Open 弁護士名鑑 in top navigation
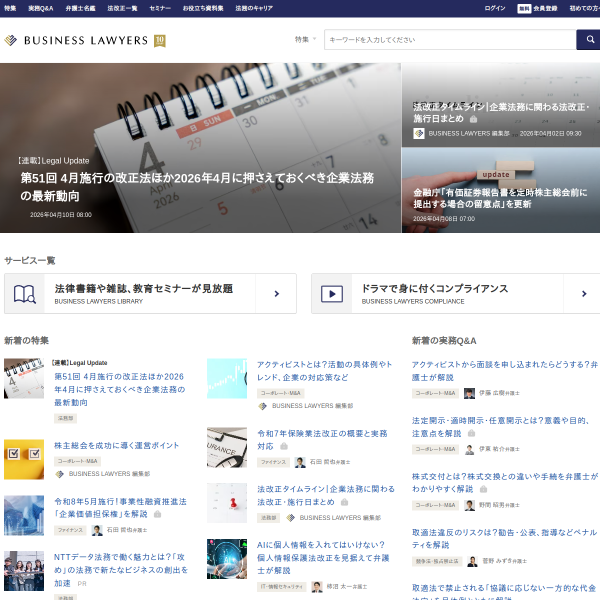This screenshot has height=600, width=600. pos(80,8)
